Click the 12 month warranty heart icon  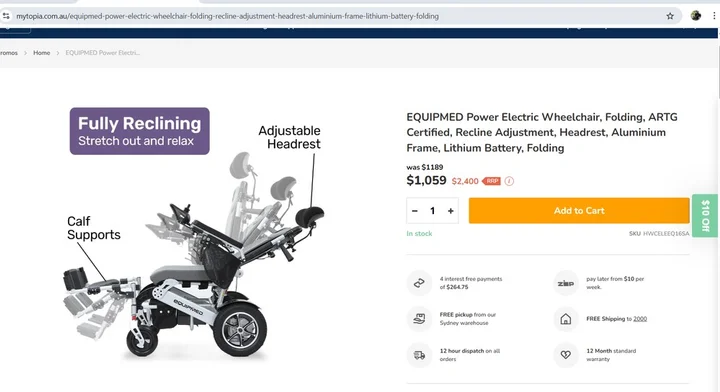pos(566,355)
